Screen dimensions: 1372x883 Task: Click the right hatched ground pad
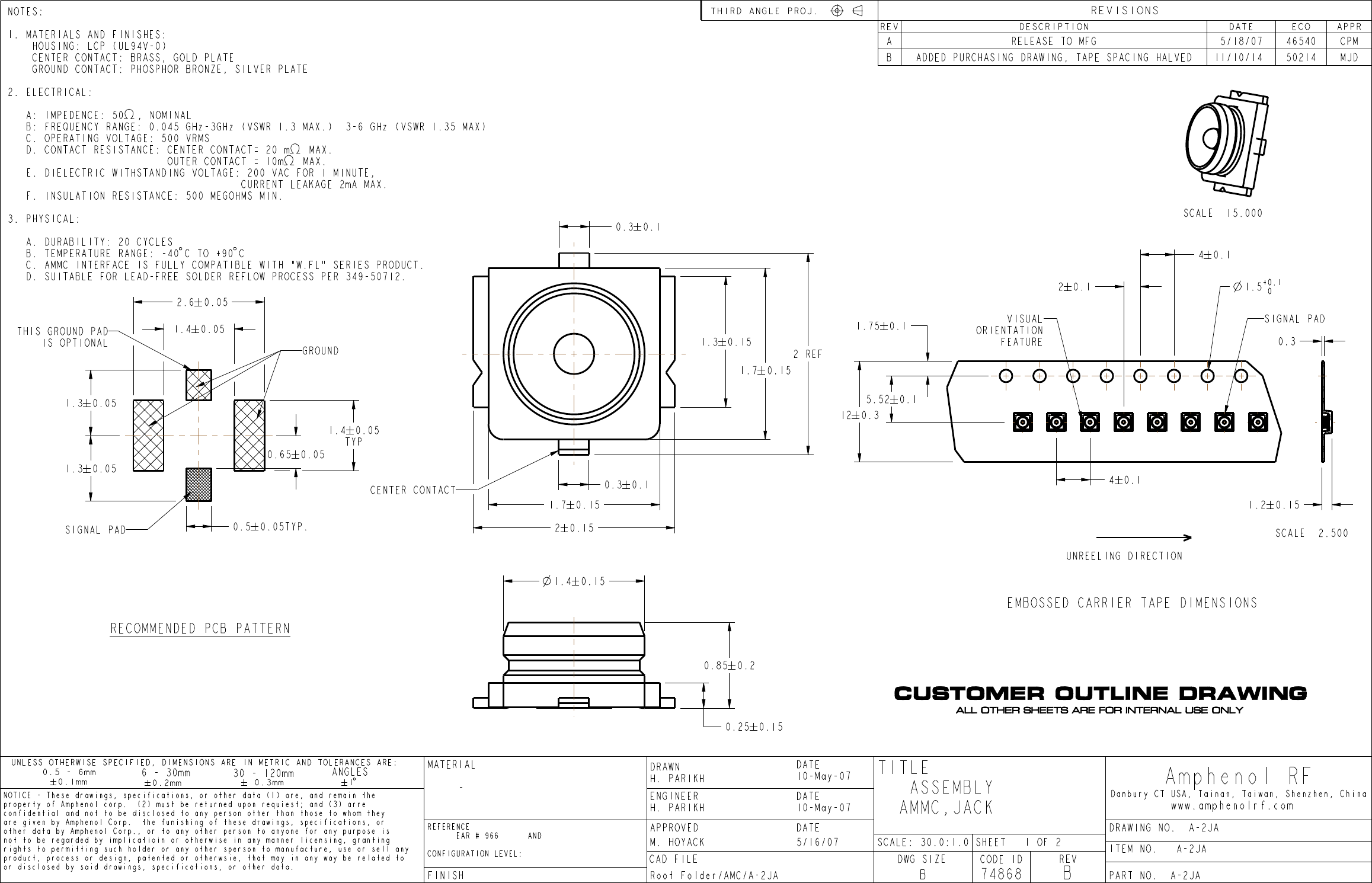(249, 436)
